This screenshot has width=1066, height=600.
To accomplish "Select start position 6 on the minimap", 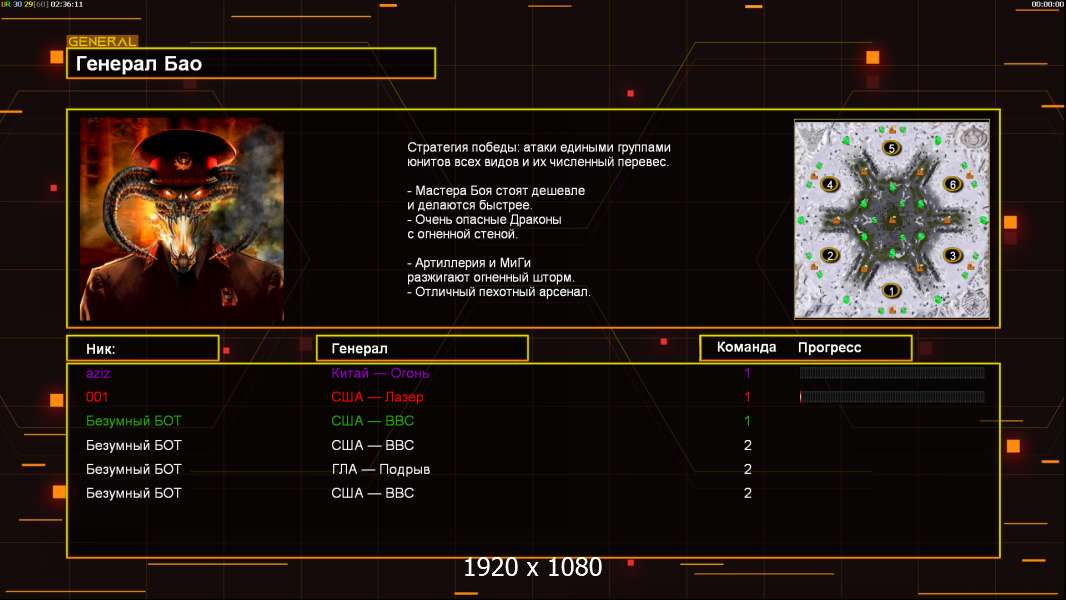I will point(953,185).
